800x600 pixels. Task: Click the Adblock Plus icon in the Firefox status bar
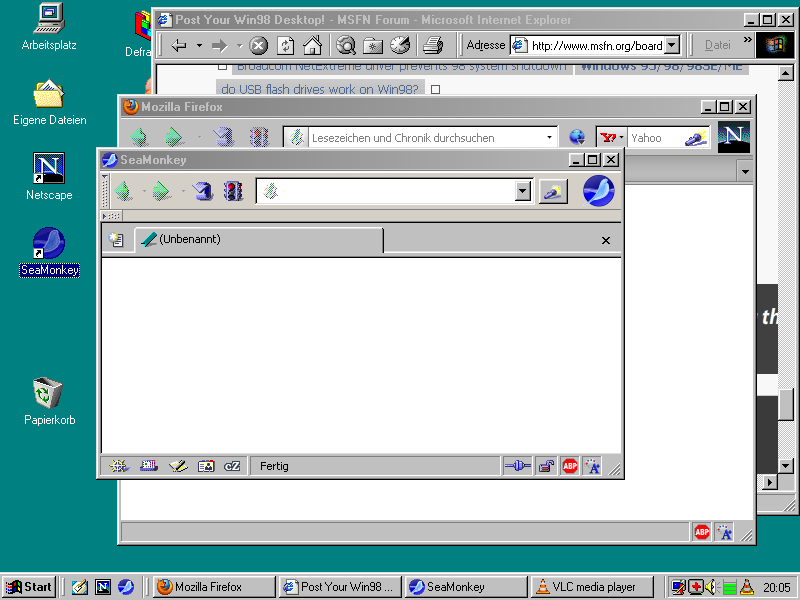tap(702, 532)
